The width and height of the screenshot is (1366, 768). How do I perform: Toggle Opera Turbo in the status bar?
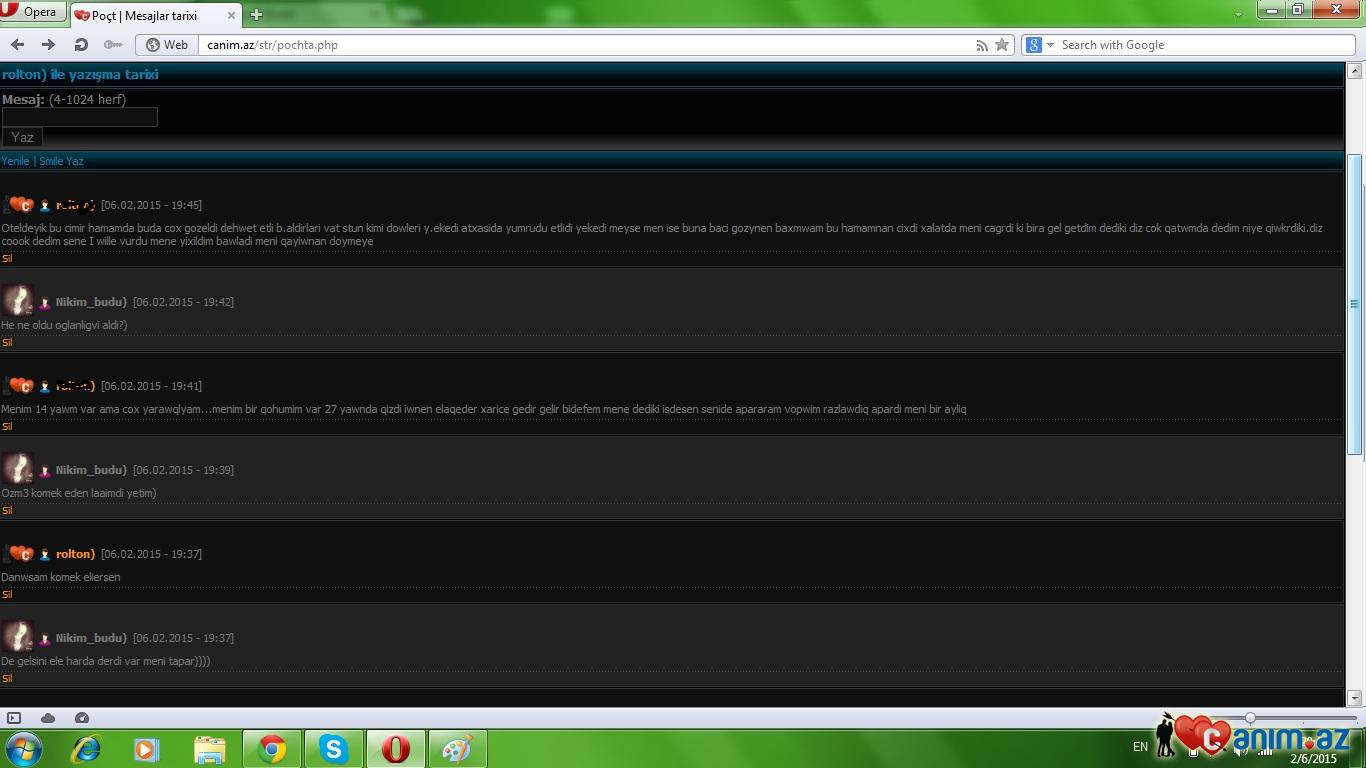[x=82, y=718]
